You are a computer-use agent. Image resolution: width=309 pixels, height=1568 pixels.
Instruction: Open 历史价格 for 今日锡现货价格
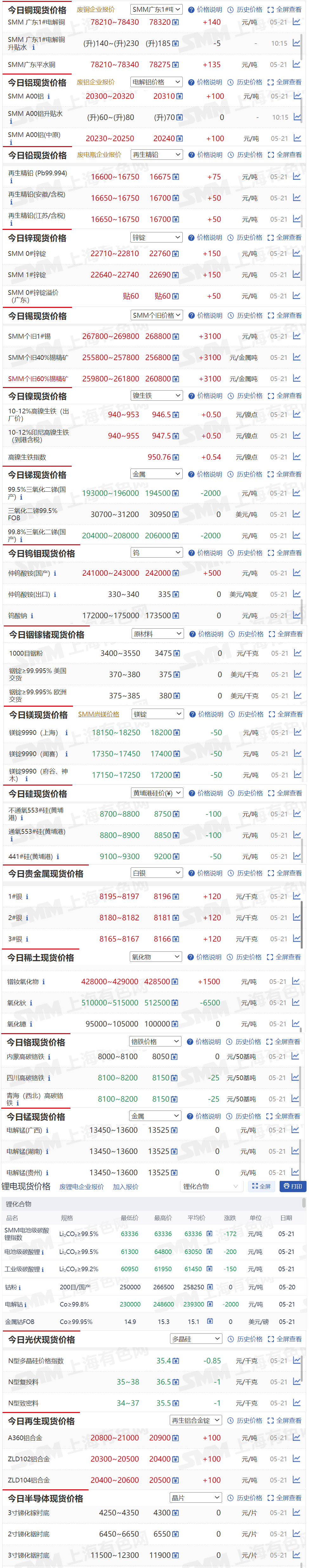click(x=245, y=315)
